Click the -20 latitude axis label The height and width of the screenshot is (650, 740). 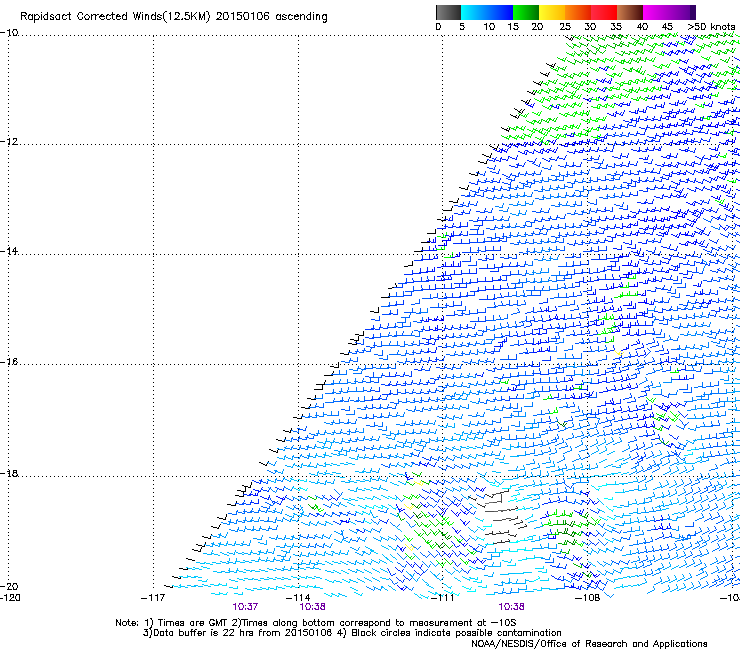(9, 586)
